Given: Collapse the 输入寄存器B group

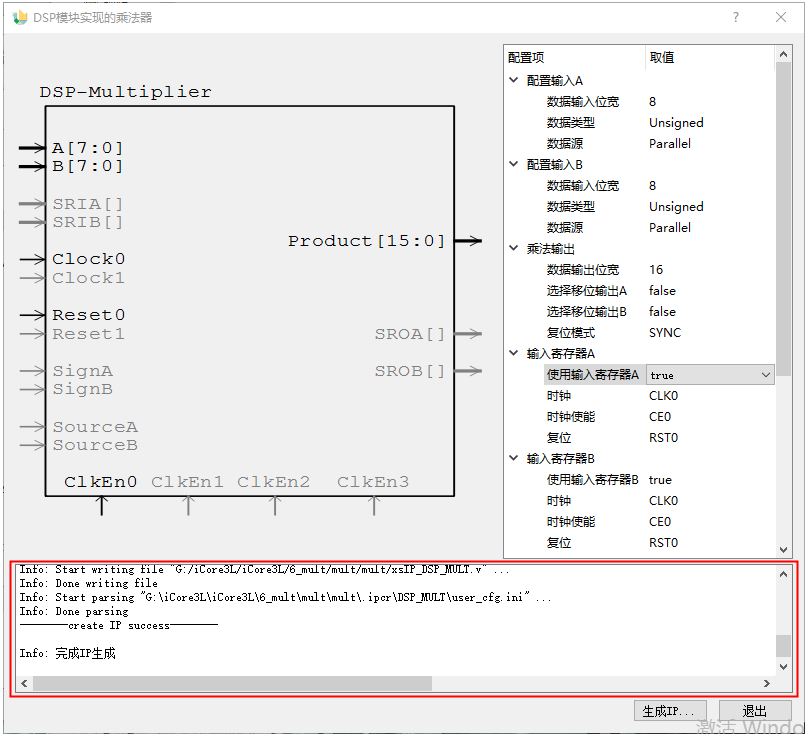Looking at the screenshot, I should point(514,458).
